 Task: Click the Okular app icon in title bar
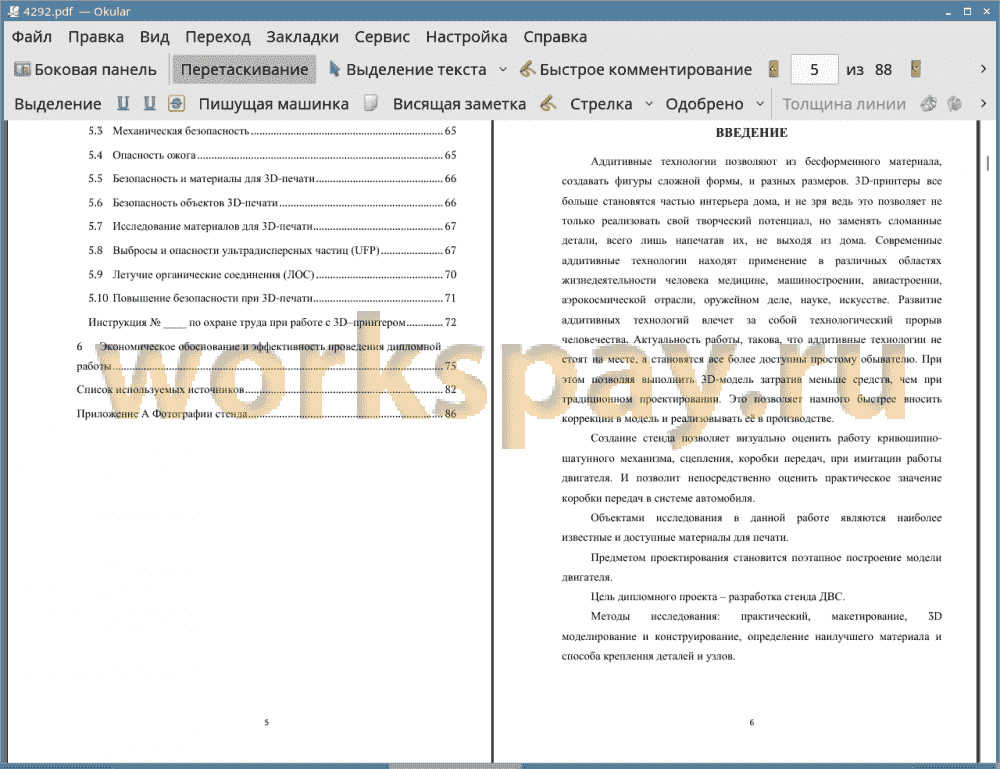click(13, 11)
